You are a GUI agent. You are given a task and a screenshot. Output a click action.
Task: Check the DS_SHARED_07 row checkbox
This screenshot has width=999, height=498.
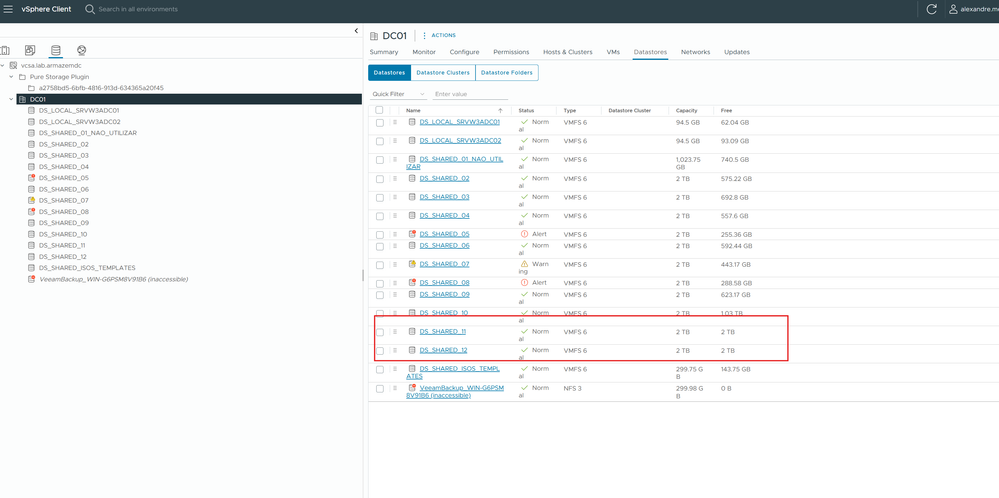click(x=380, y=265)
